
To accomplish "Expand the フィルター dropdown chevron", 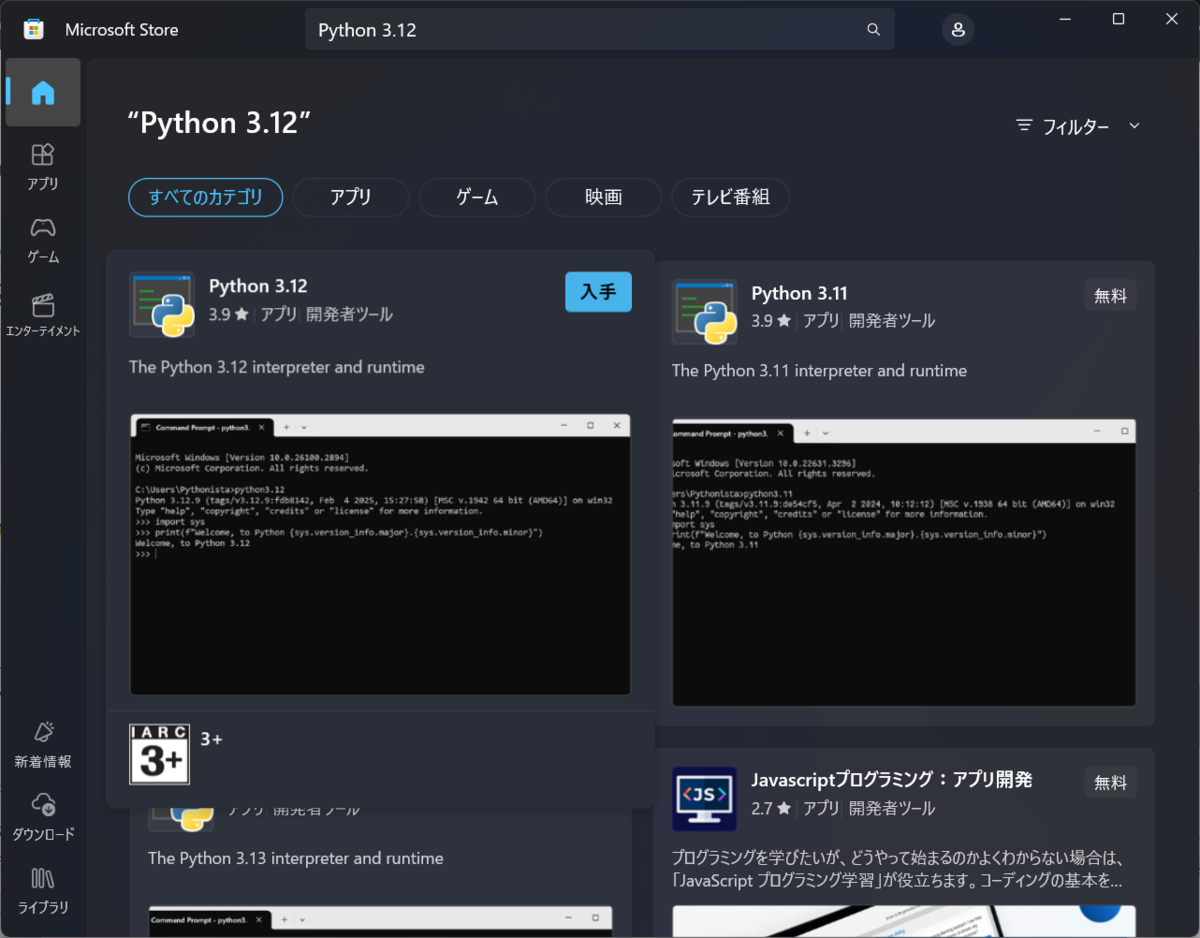I will [x=1134, y=125].
